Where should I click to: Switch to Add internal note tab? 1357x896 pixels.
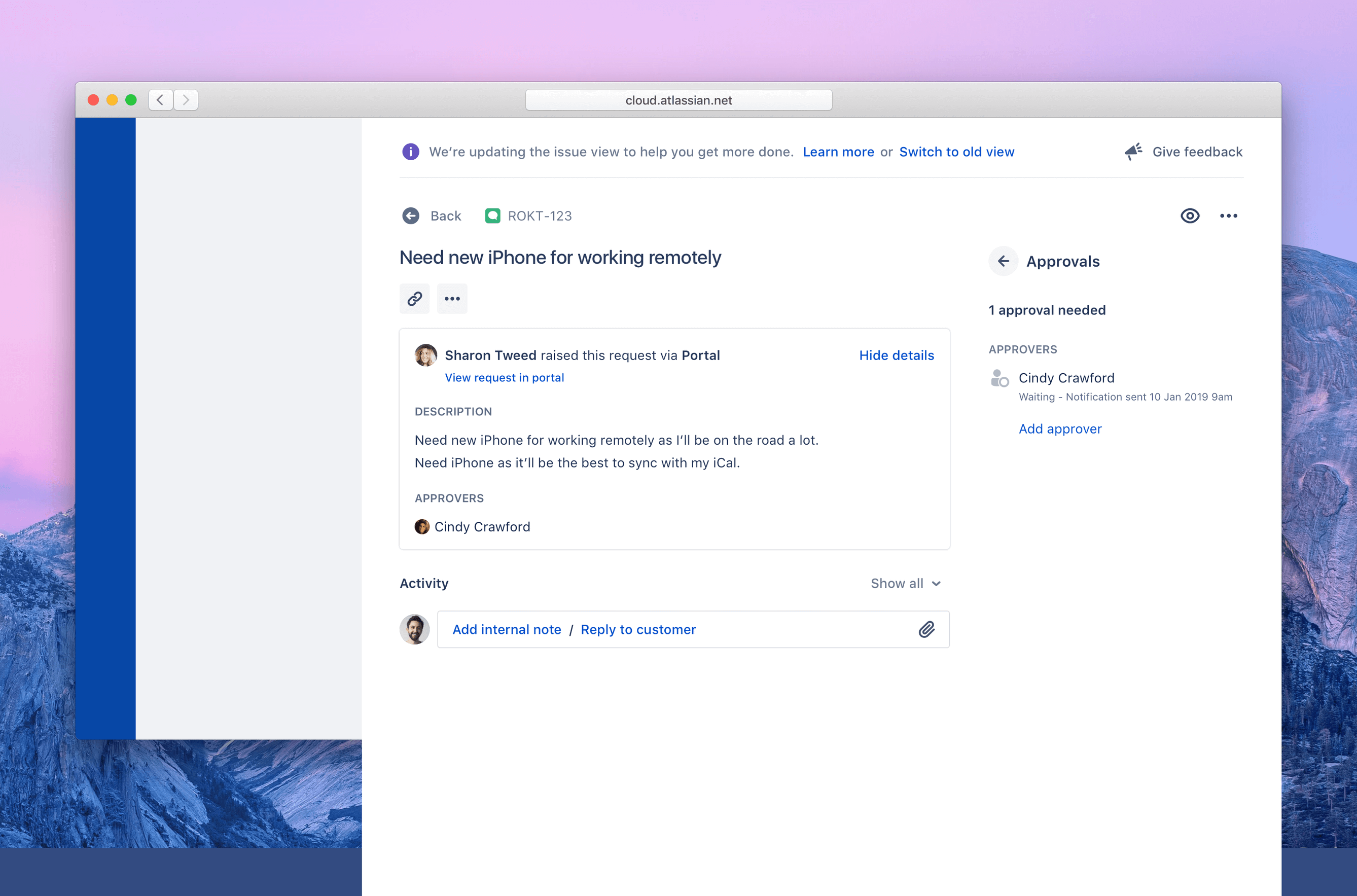point(506,629)
